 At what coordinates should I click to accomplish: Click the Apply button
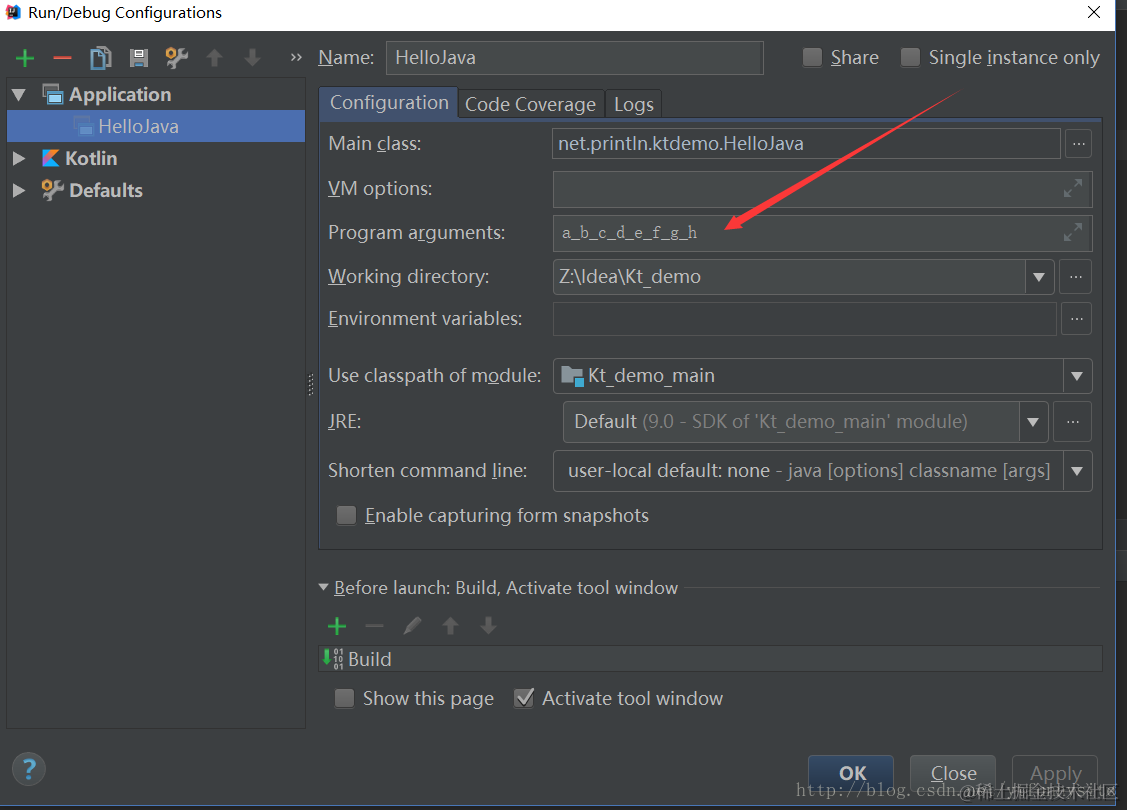pos(1055,773)
